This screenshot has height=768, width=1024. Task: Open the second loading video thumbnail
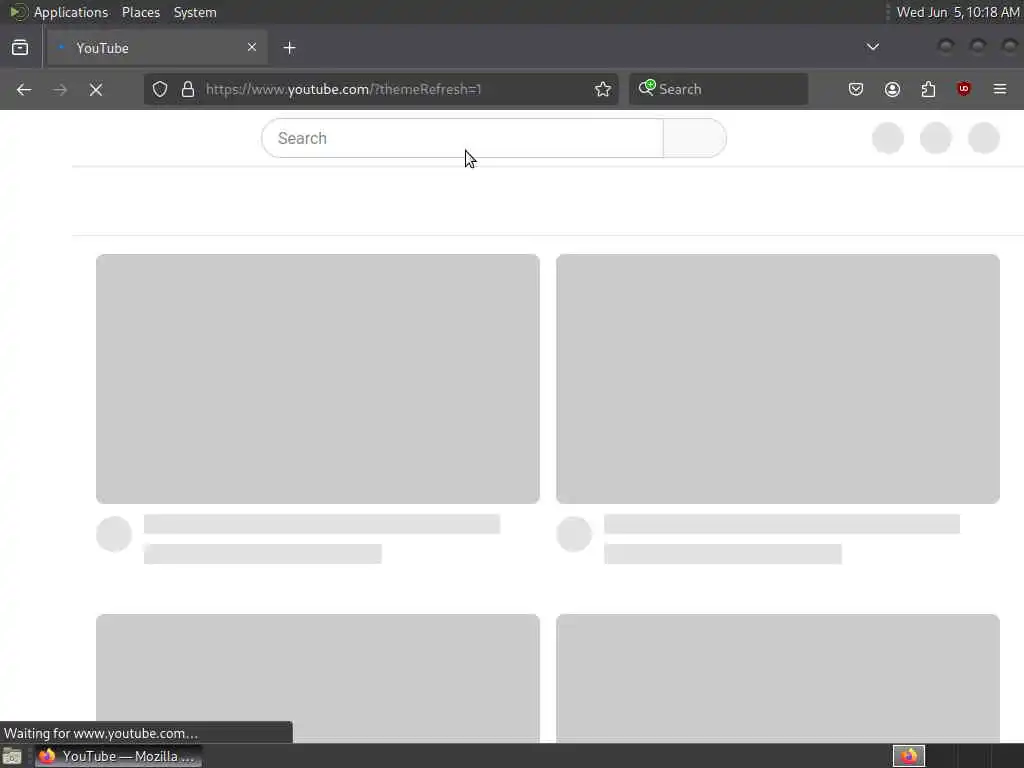[x=778, y=379]
